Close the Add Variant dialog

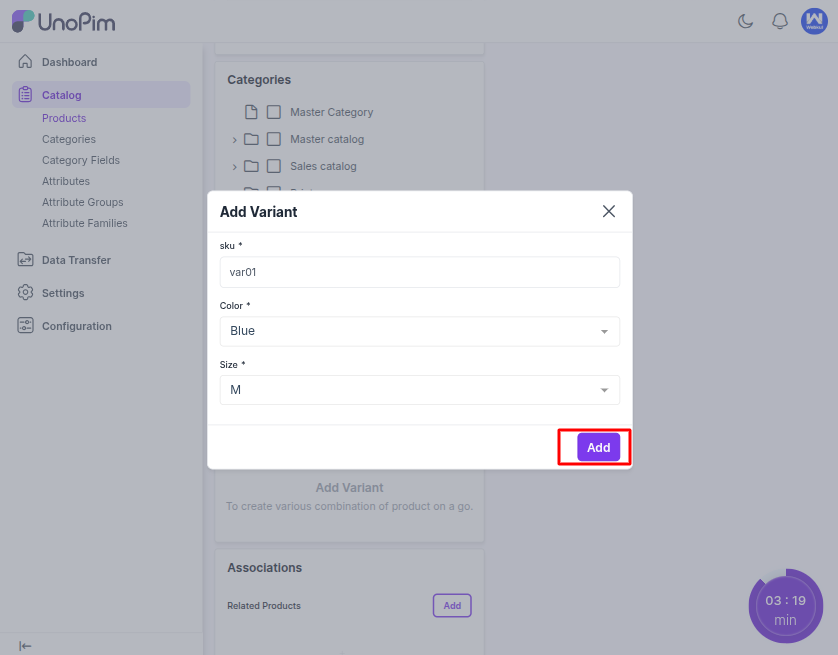(x=608, y=211)
